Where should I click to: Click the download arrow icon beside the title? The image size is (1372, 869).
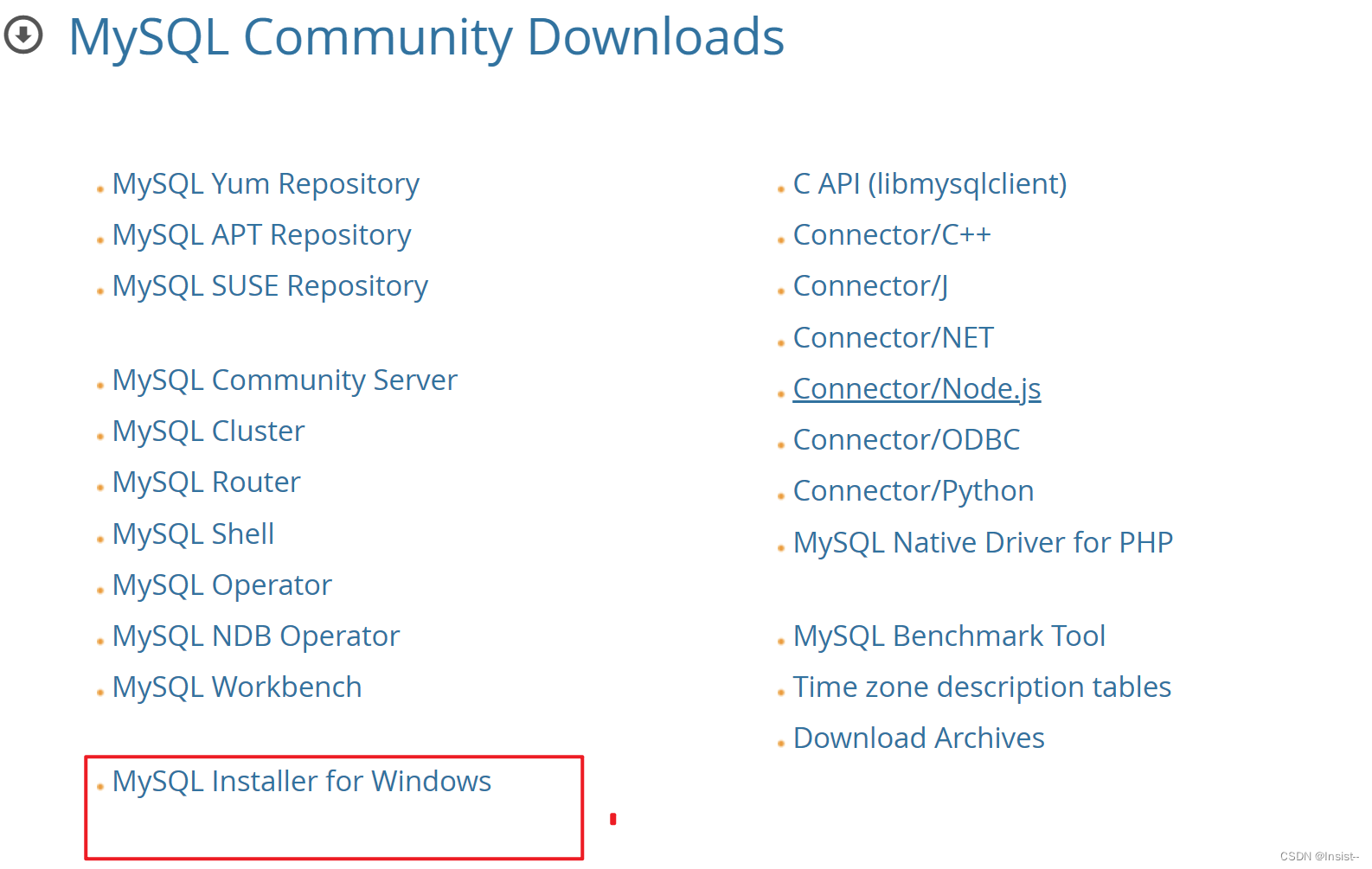point(23,35)
